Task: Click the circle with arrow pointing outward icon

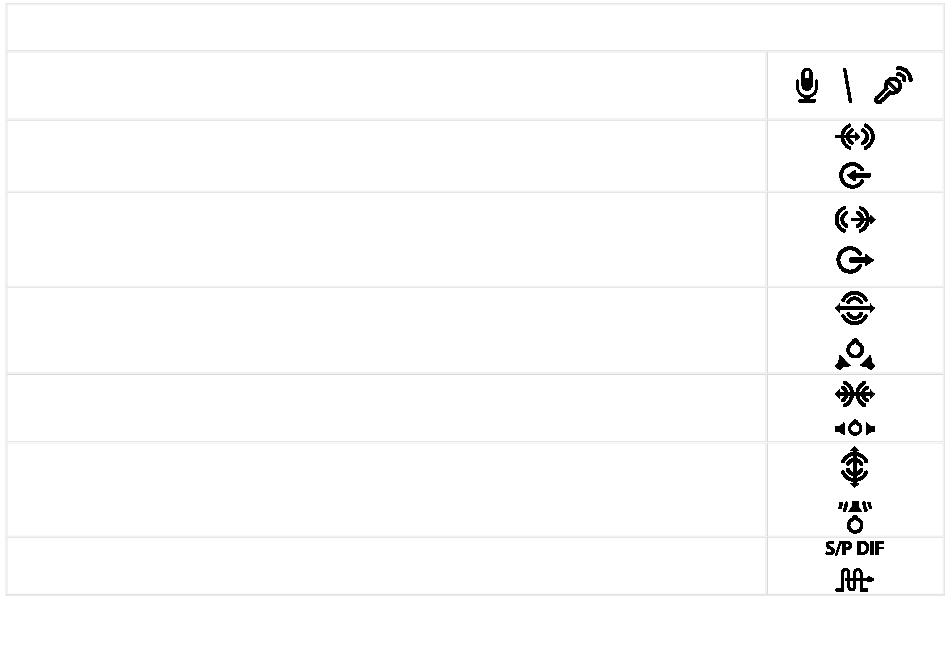Action: [x=855, y=260]
